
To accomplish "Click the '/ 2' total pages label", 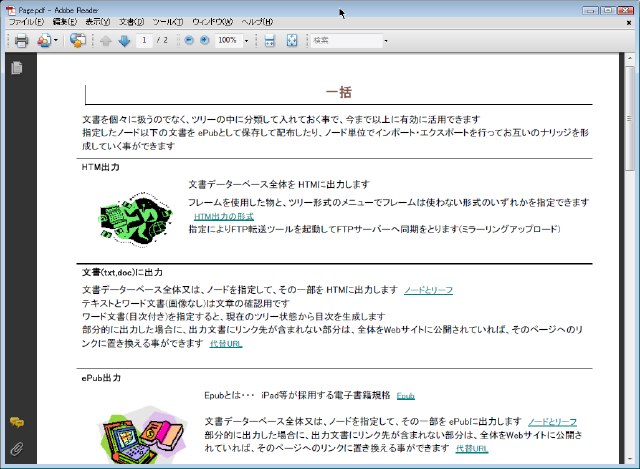I will tap(162, 40).
